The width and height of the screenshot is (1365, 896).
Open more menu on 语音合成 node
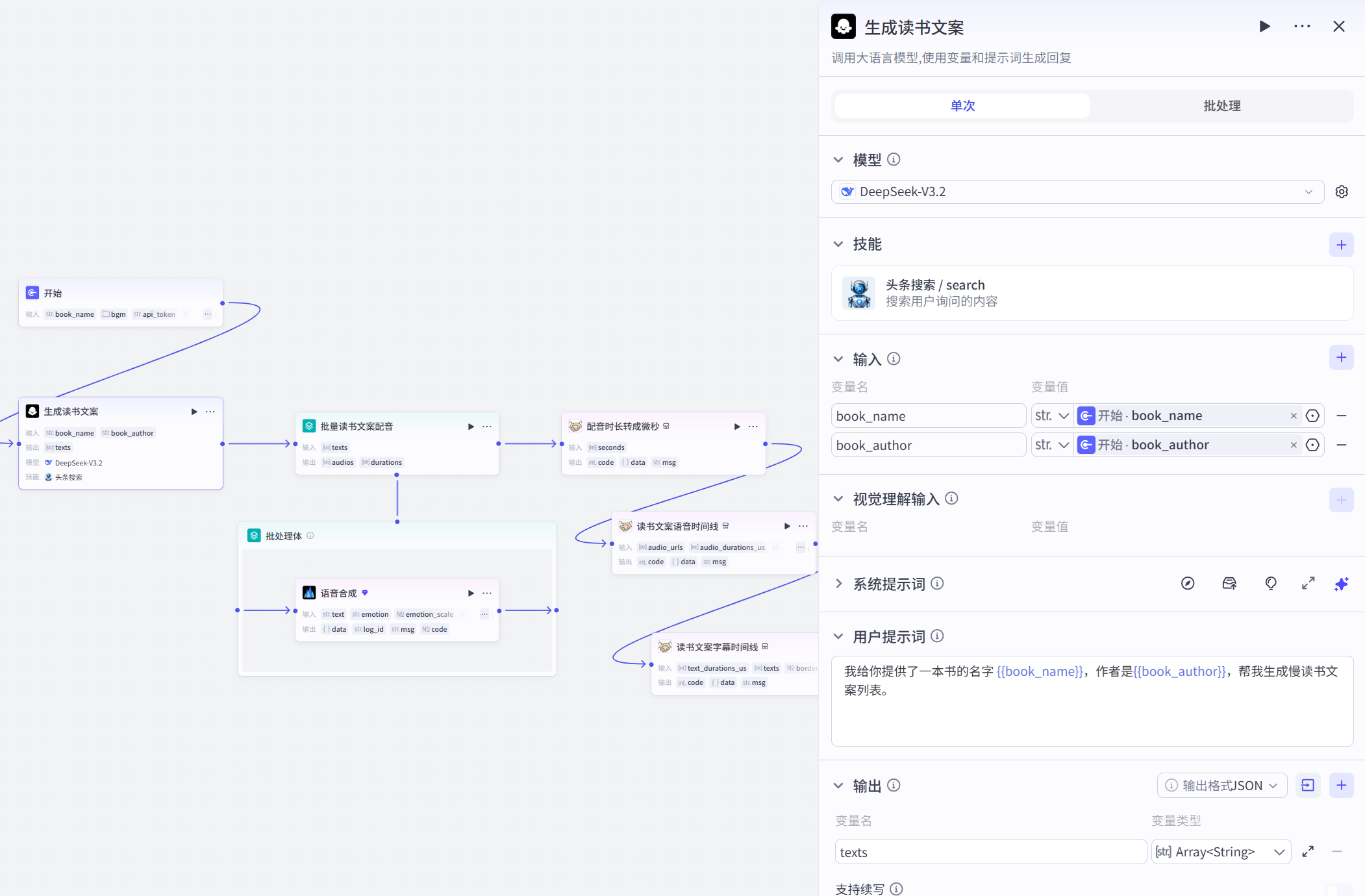(x=487, y=593)
